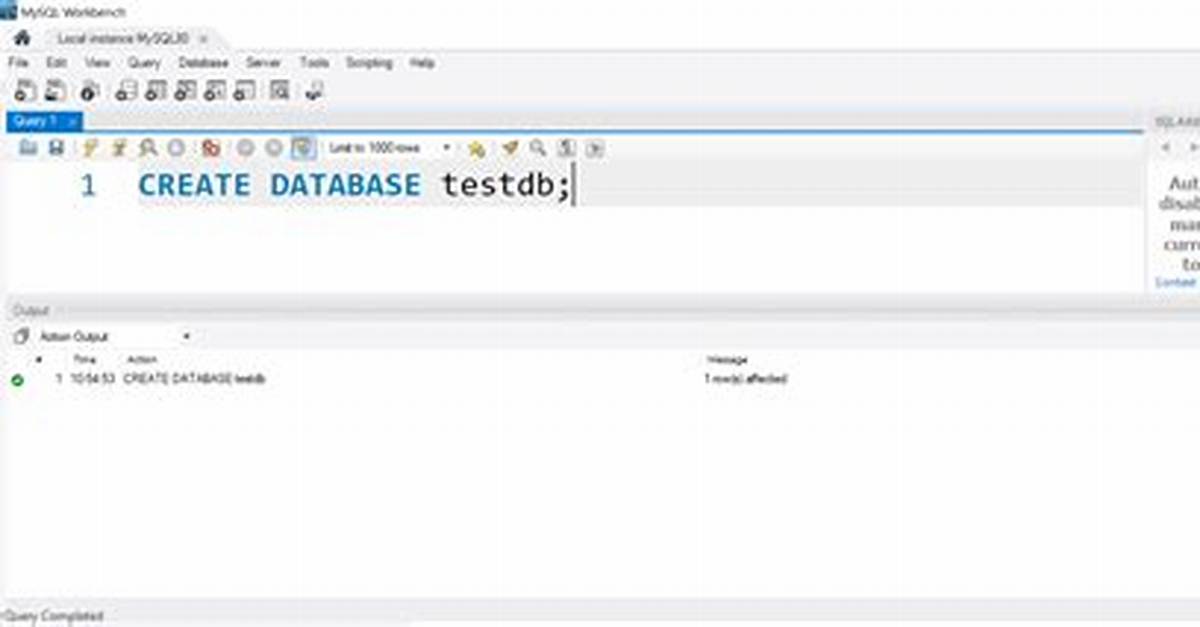Place cursor in SQL editor line 1

tap(640, 186)
